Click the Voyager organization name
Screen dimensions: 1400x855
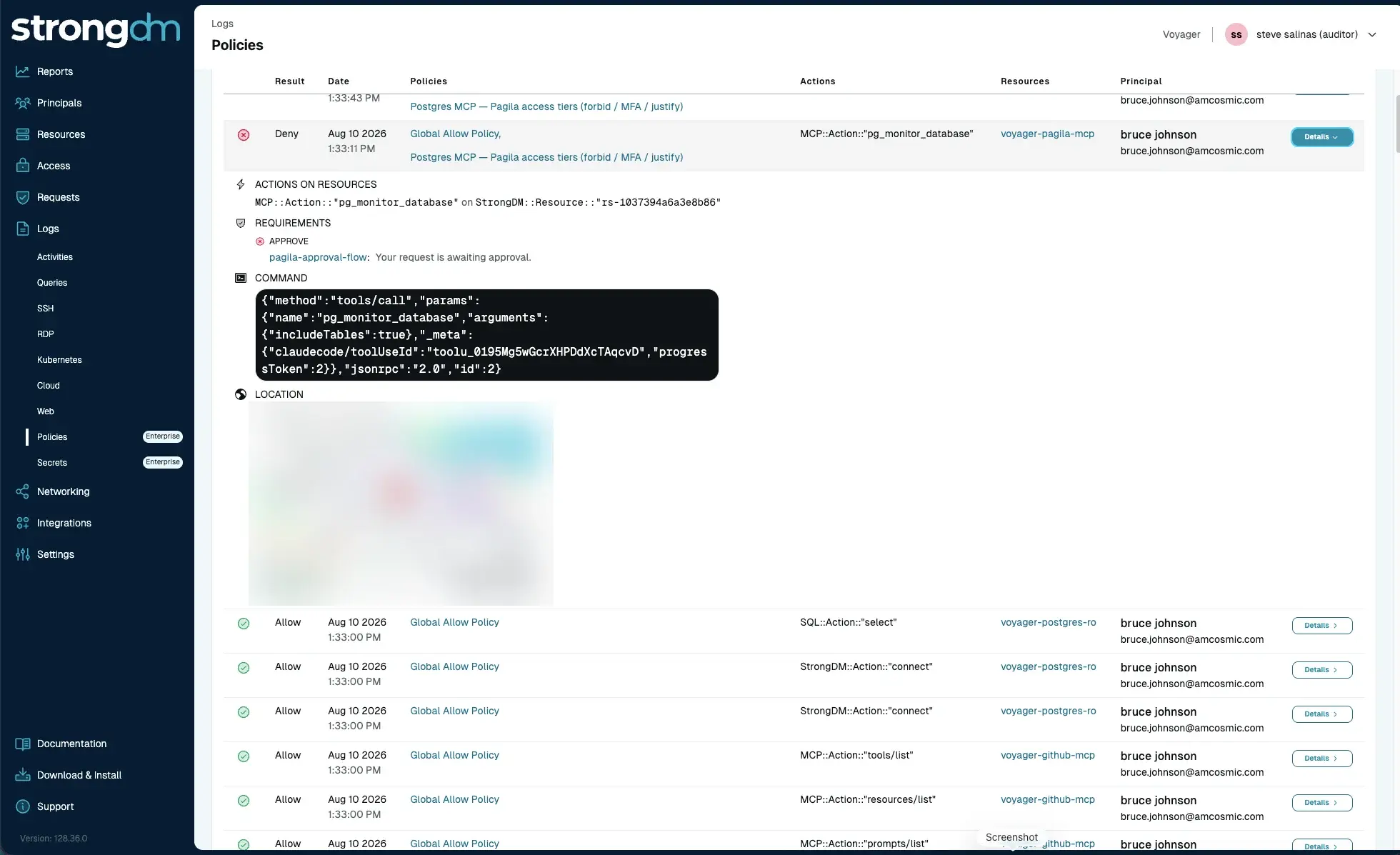click(x=1181, y=34)
